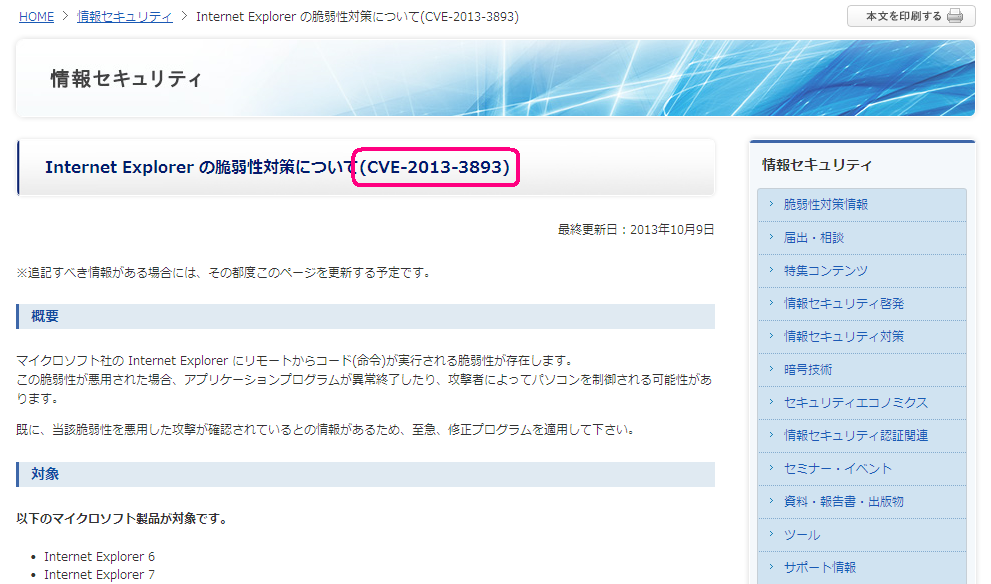Click the chevron beside ツール

[772, 533]
